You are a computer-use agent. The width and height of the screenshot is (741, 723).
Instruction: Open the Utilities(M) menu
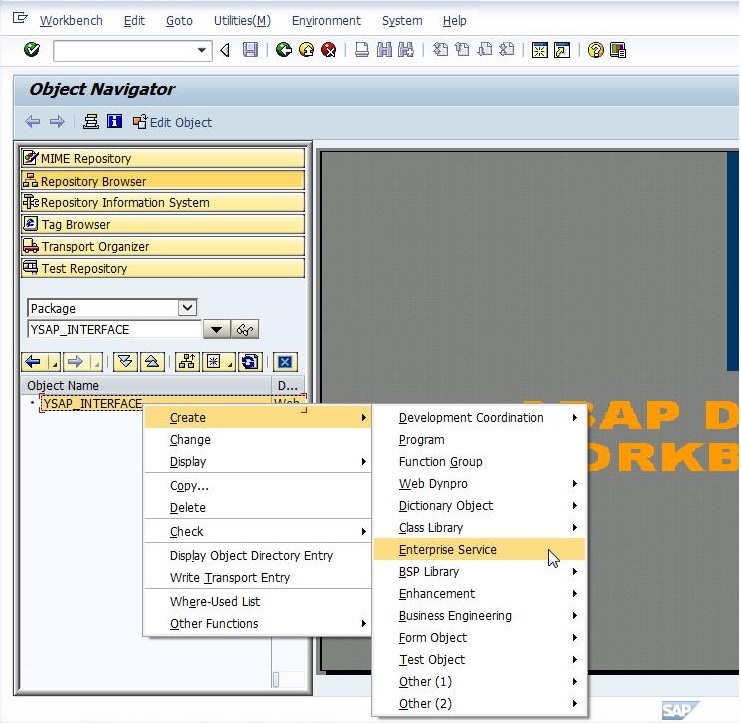pos(242,21)
